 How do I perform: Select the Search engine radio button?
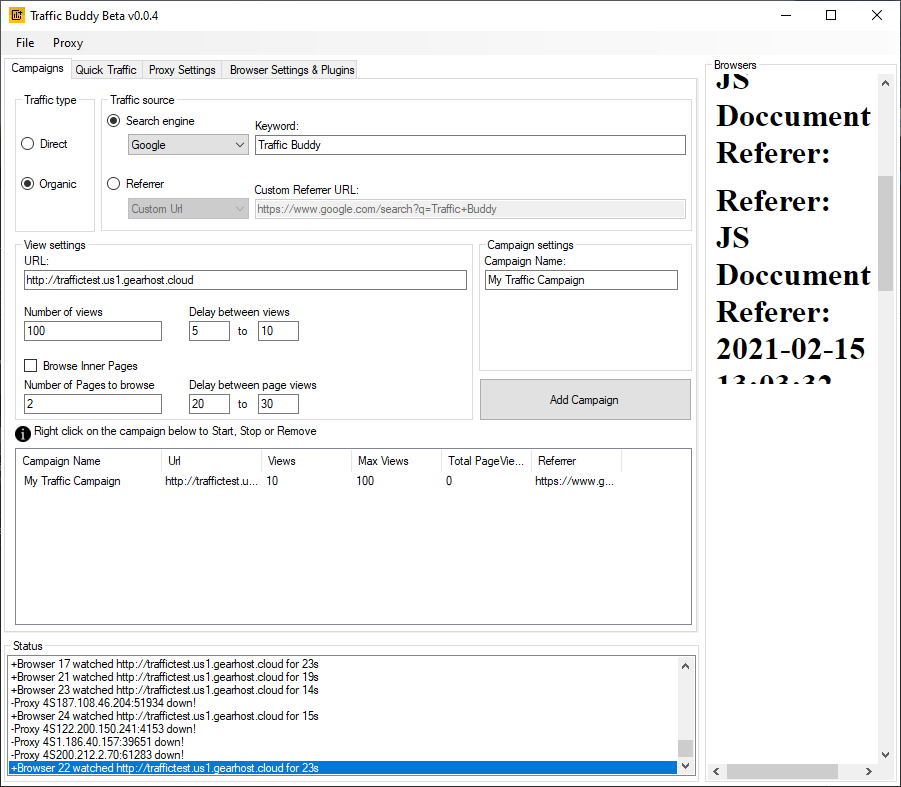(114, 120)
